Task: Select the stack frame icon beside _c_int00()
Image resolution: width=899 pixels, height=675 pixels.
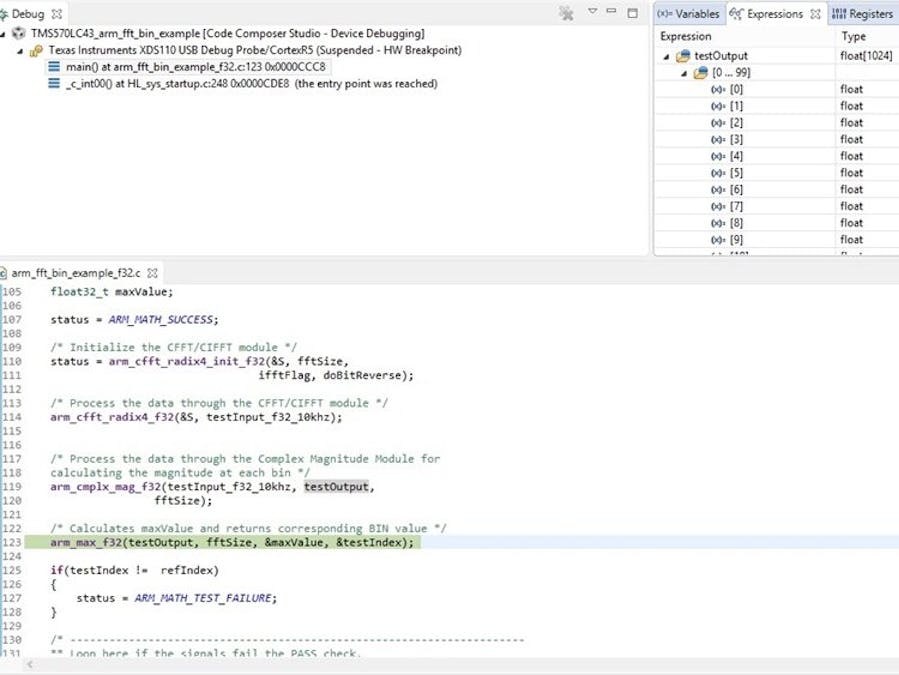Action: [55, 84]
